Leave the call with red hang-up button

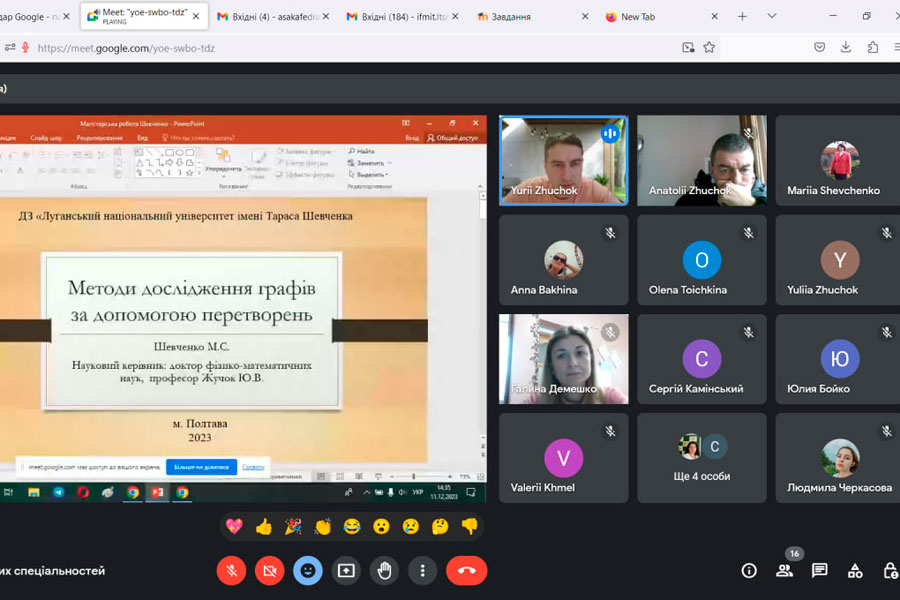point(467,571)
